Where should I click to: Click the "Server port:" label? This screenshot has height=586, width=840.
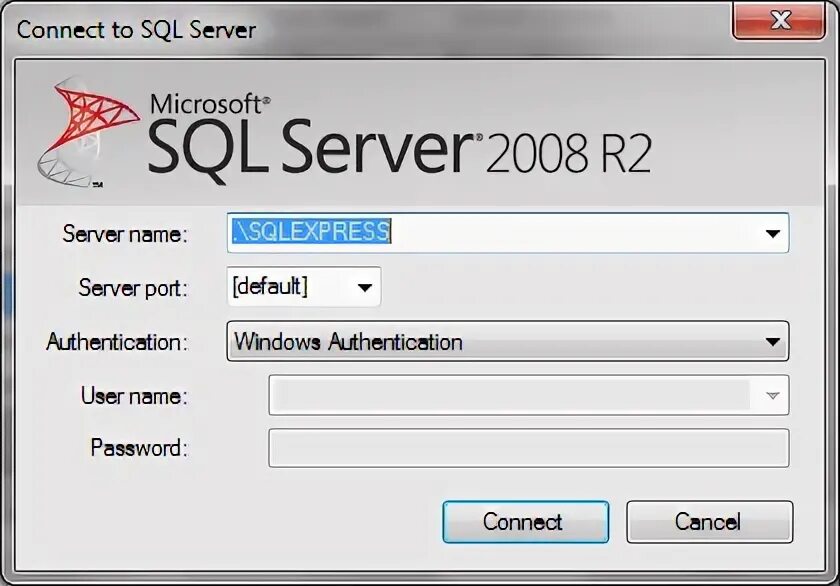(133, 288)
